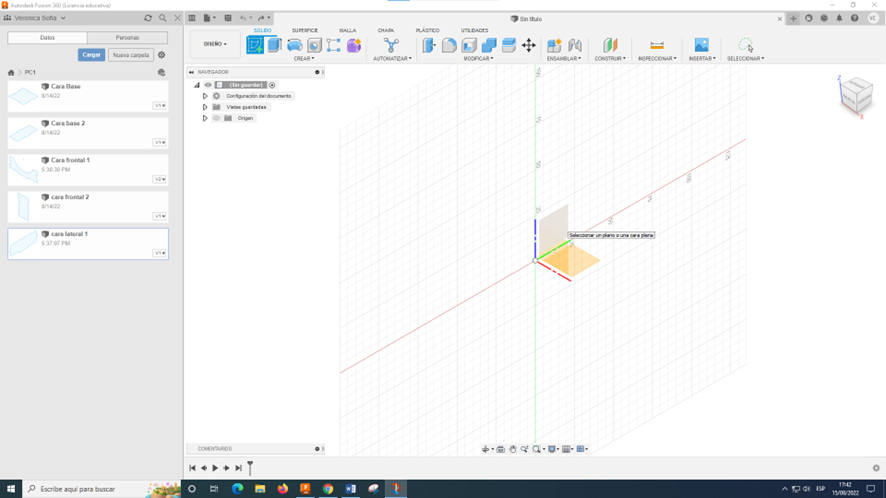The image size is (886, 498).
Task: Click the Joint tool icon
Action: pos(575,45)
